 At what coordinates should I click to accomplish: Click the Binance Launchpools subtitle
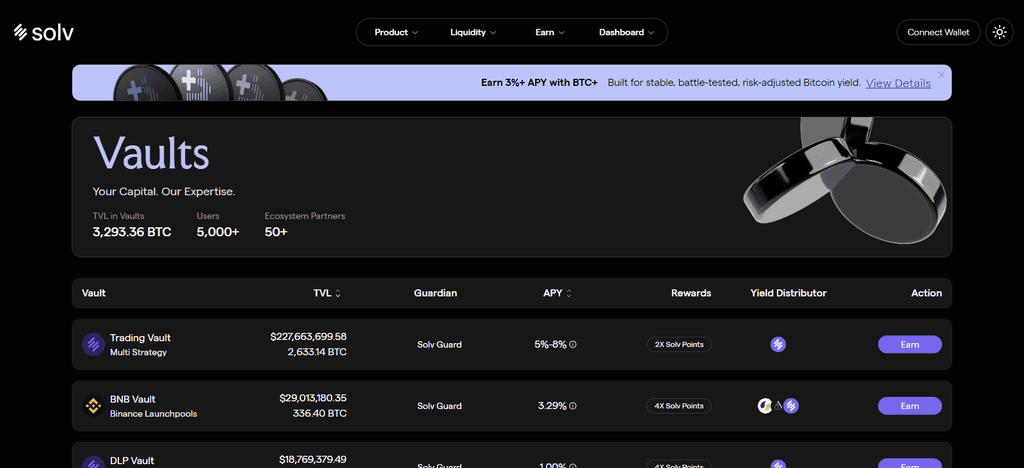click(x=153, y=414)
